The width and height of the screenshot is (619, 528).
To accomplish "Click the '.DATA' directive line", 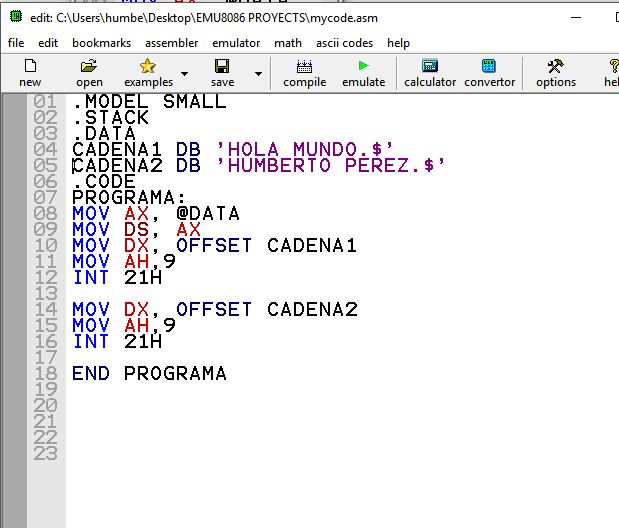I will [x=104, y=133].
